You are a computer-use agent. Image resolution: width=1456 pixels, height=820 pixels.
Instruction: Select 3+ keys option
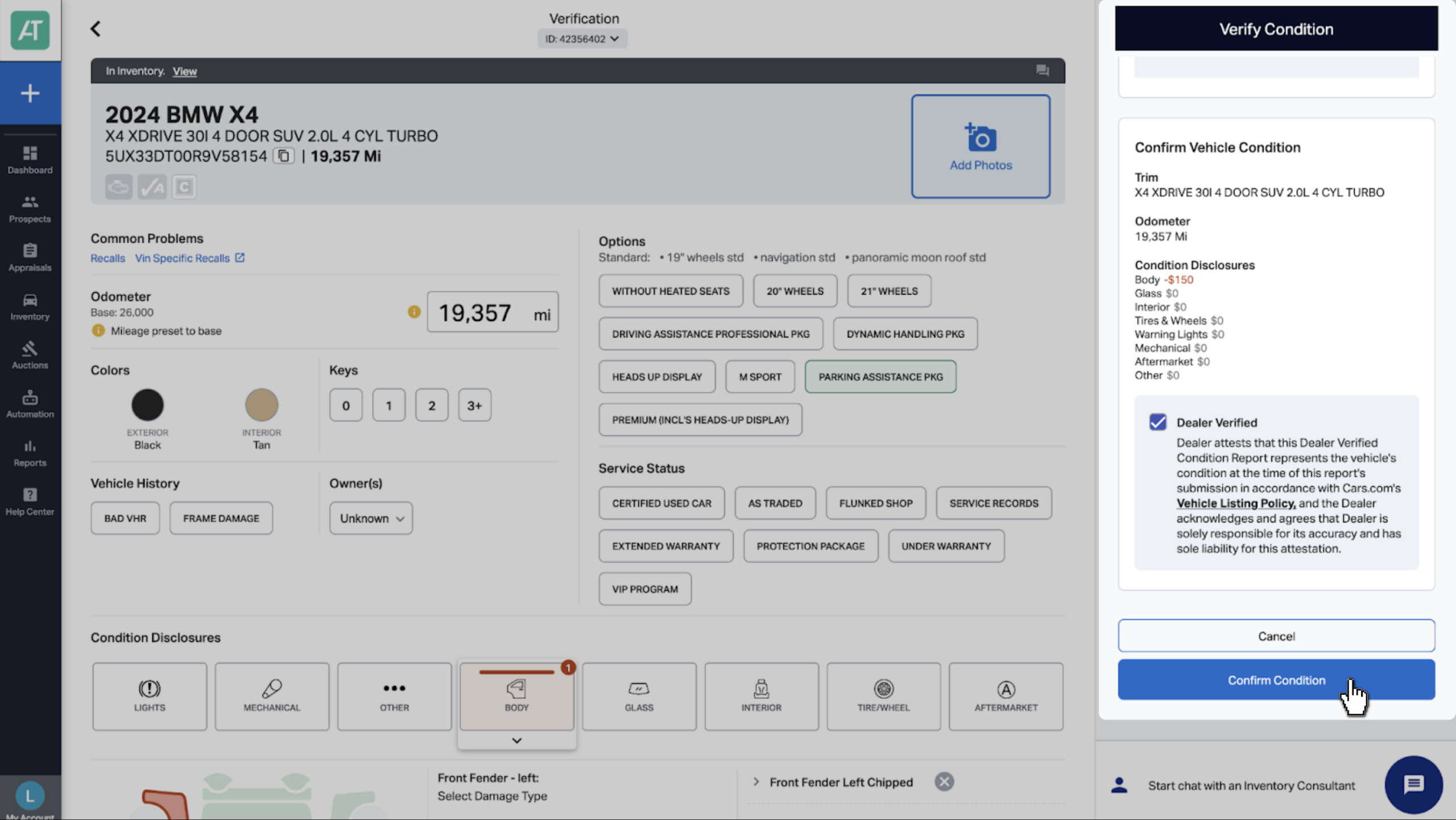coord(474,405)
